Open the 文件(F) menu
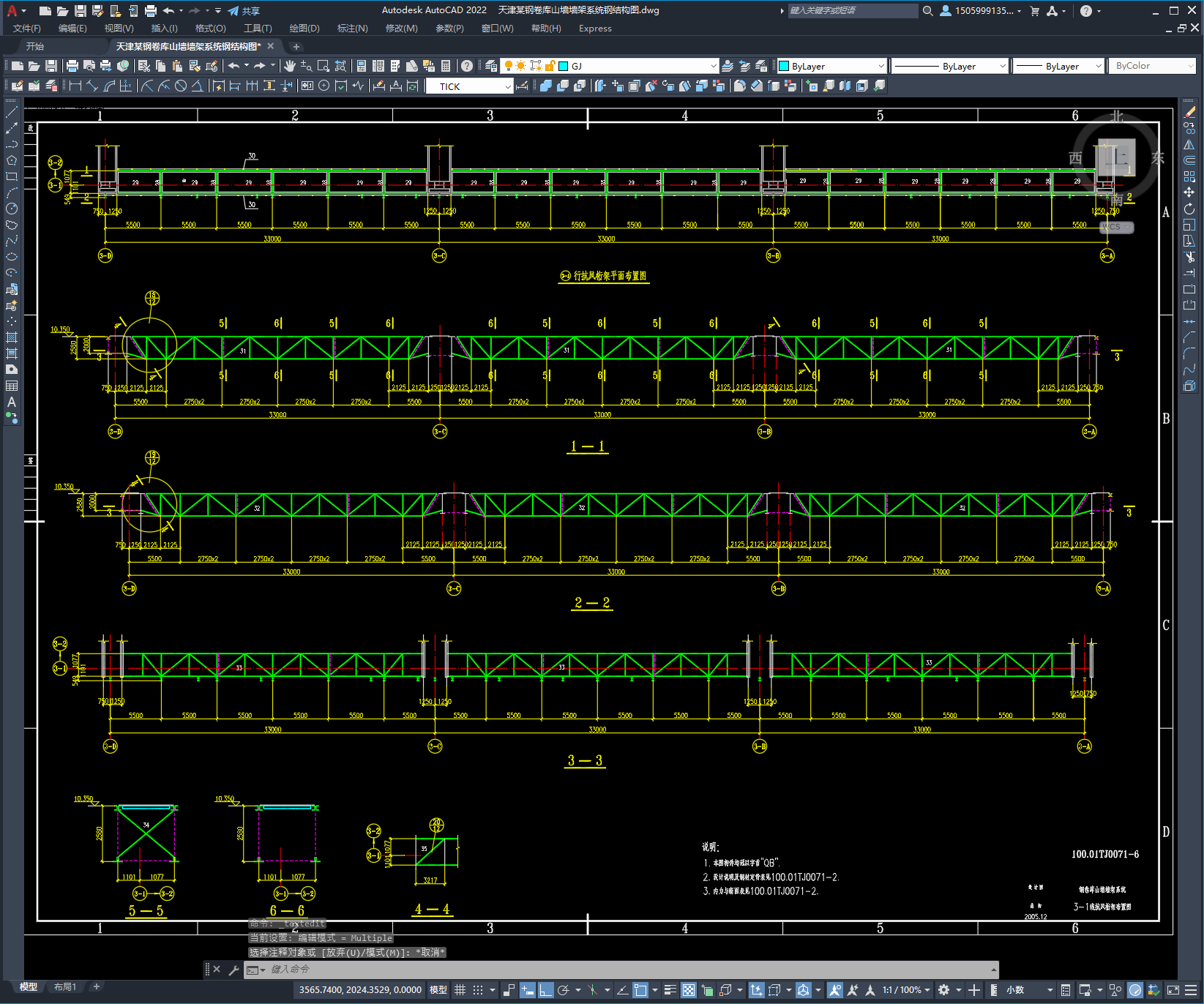 (x=27, y=29)
